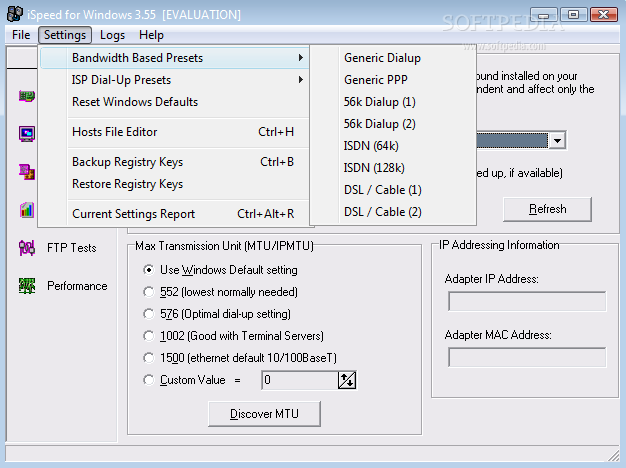This screenshot has height=468, width=626.
Task: Expand ISP Dial-Up Presets submenu
Action: (174, 80)
